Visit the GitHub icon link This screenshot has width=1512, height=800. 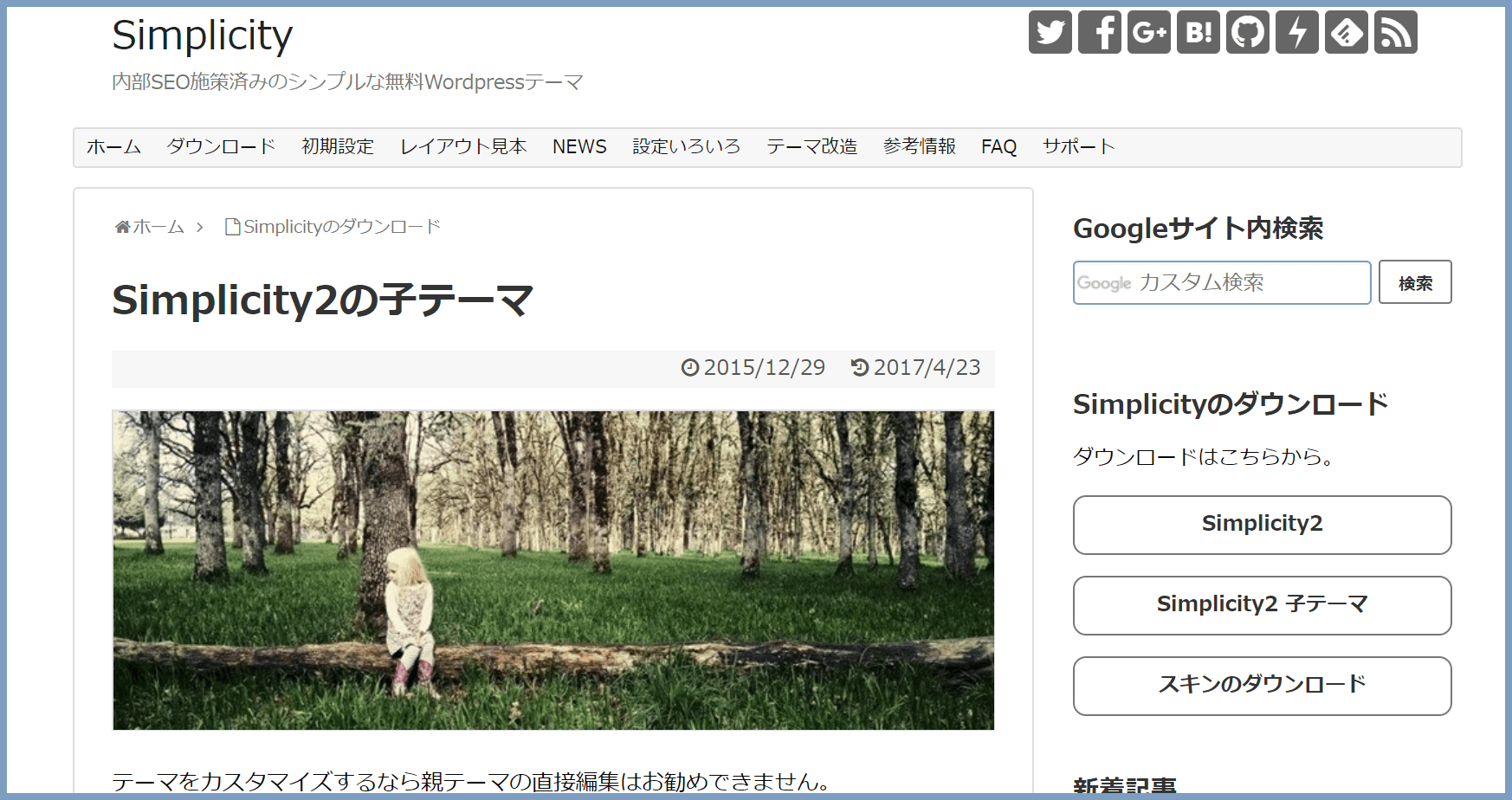1247,33
